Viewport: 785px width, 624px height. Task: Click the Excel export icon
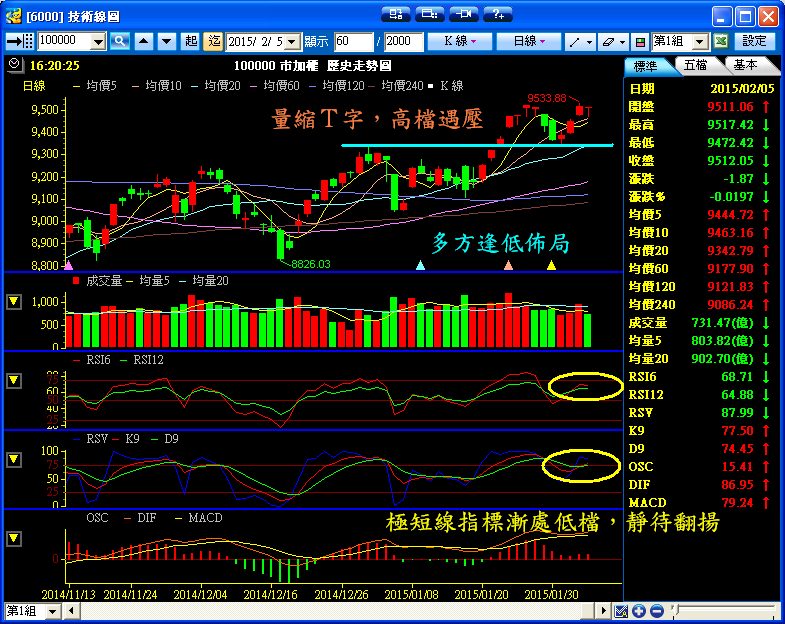[721, 41]
